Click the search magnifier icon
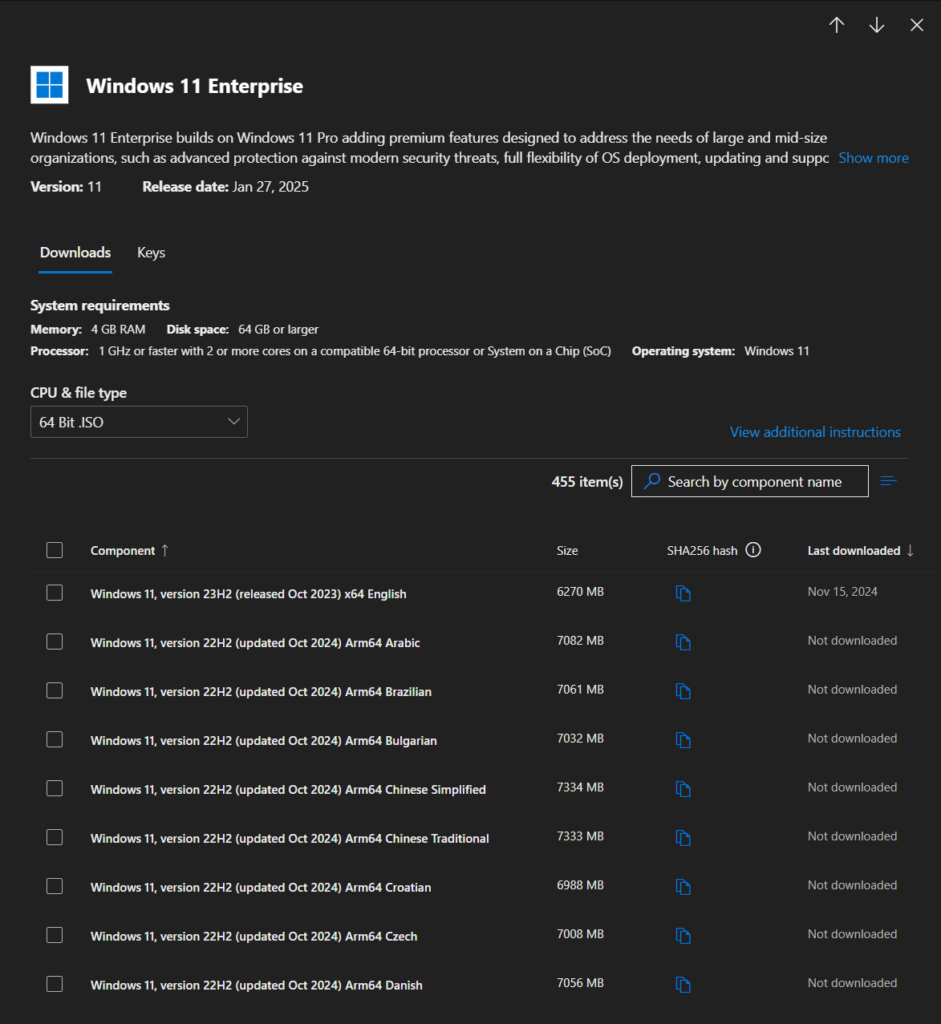 652,481
